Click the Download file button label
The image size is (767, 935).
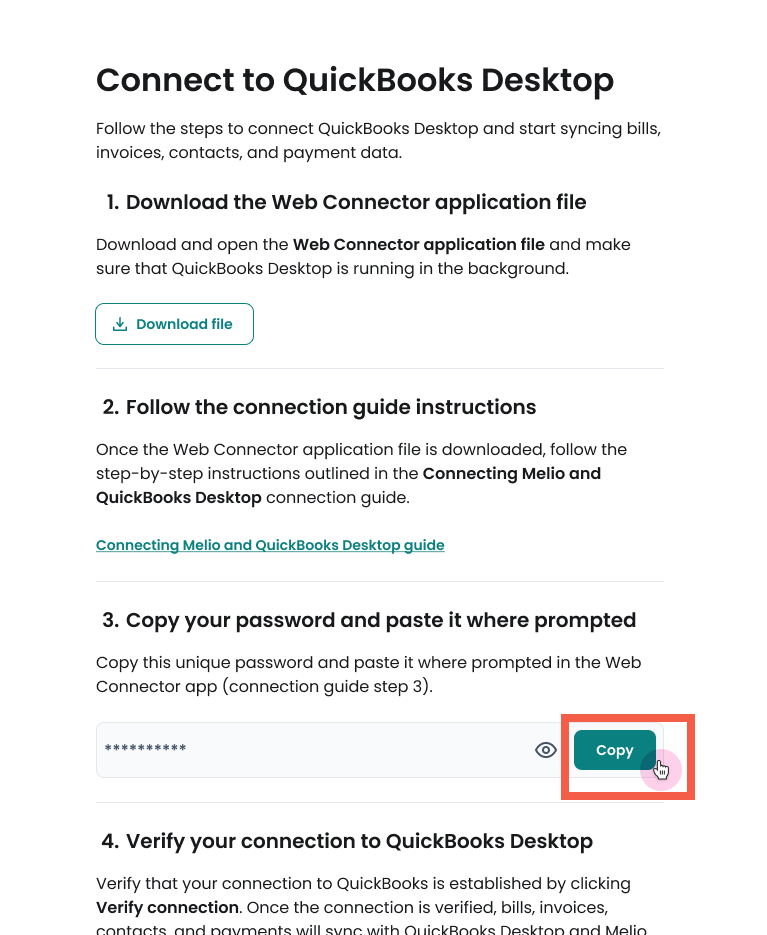[184, 324]
